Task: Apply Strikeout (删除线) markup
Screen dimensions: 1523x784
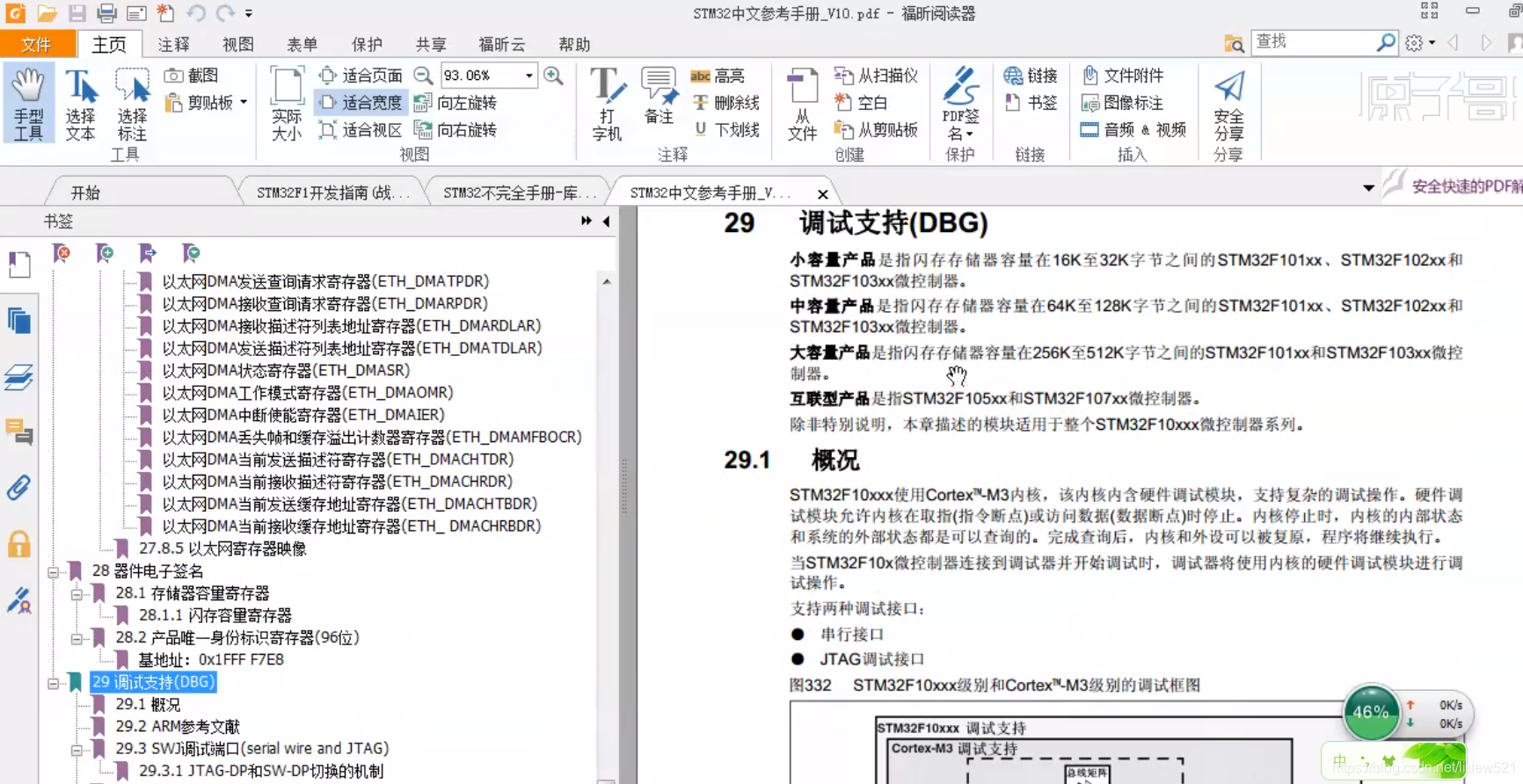Action: (725, 103)
